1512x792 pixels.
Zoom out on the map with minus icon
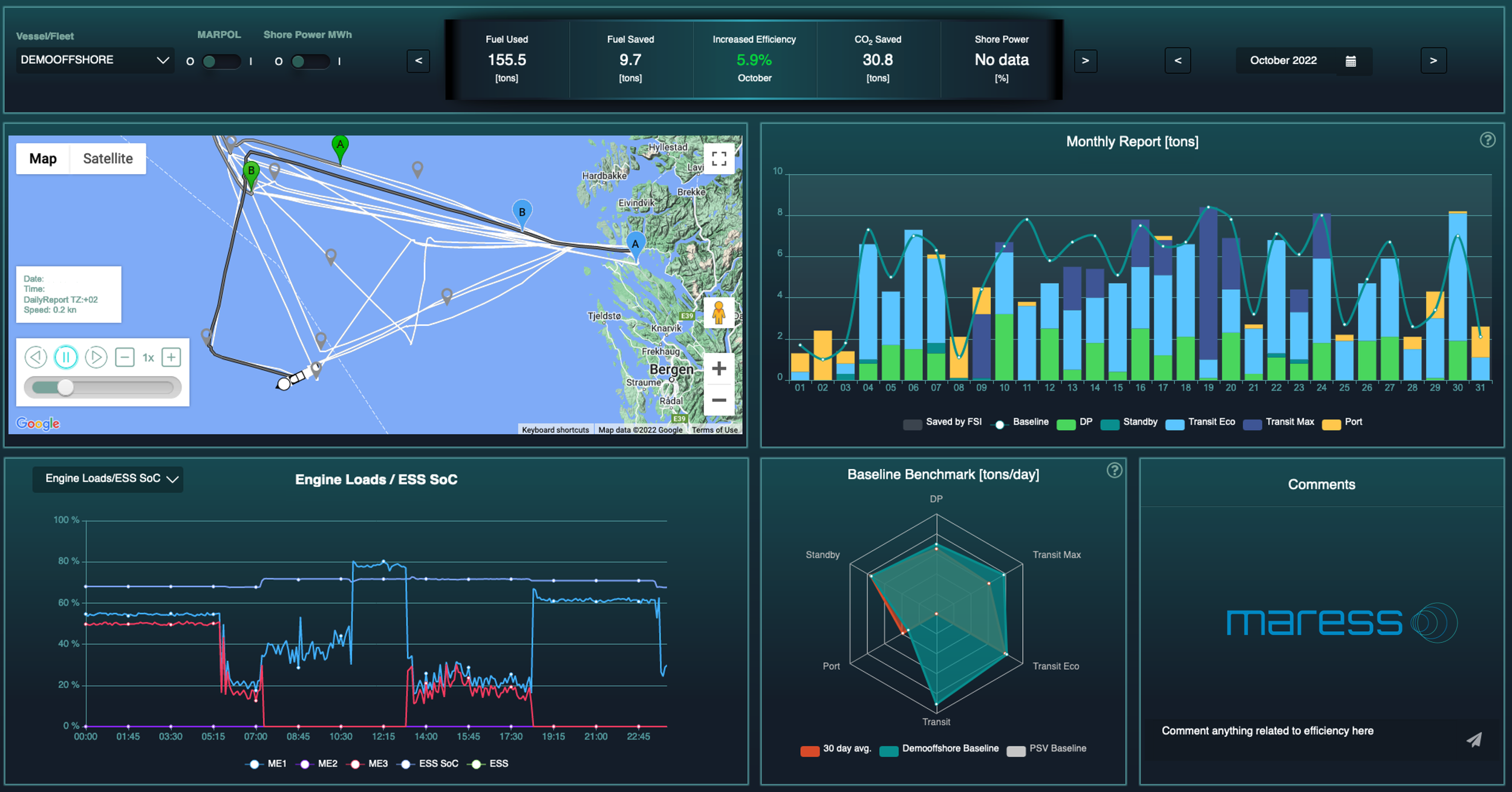coord(719,400)
